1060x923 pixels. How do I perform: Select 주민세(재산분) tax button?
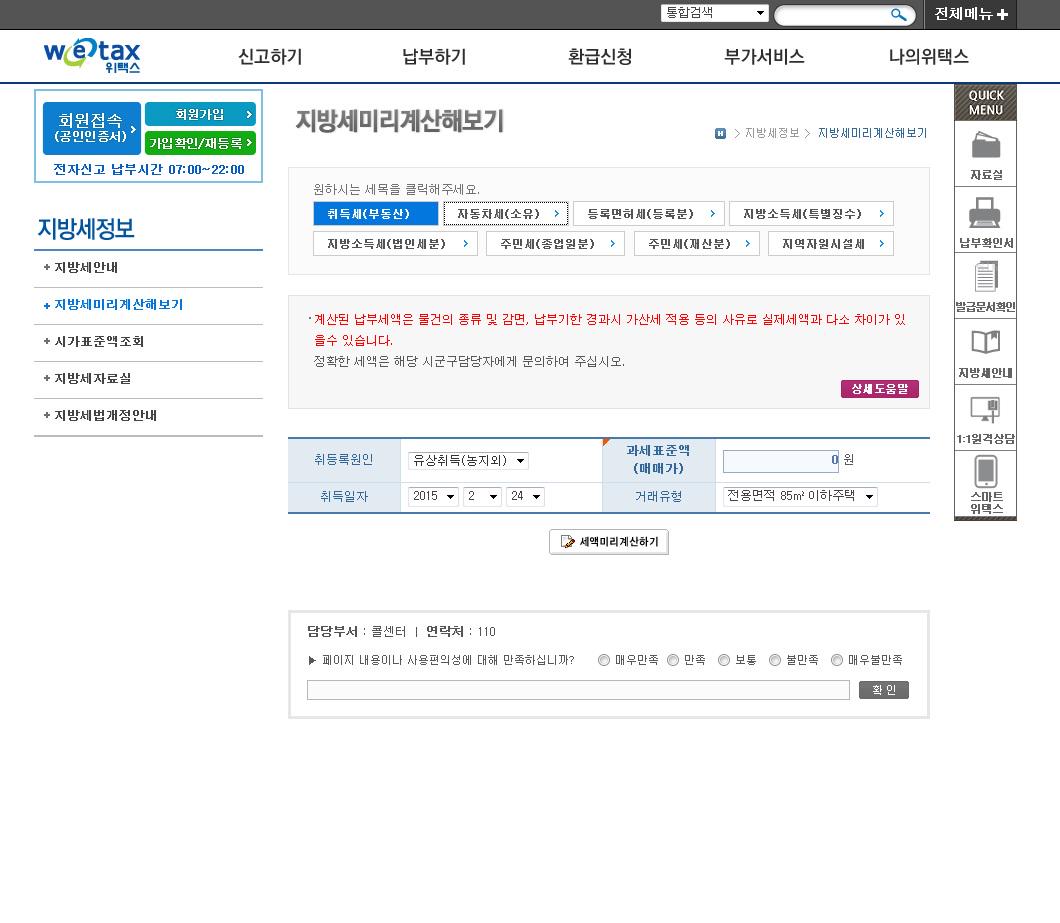point(697,243)
